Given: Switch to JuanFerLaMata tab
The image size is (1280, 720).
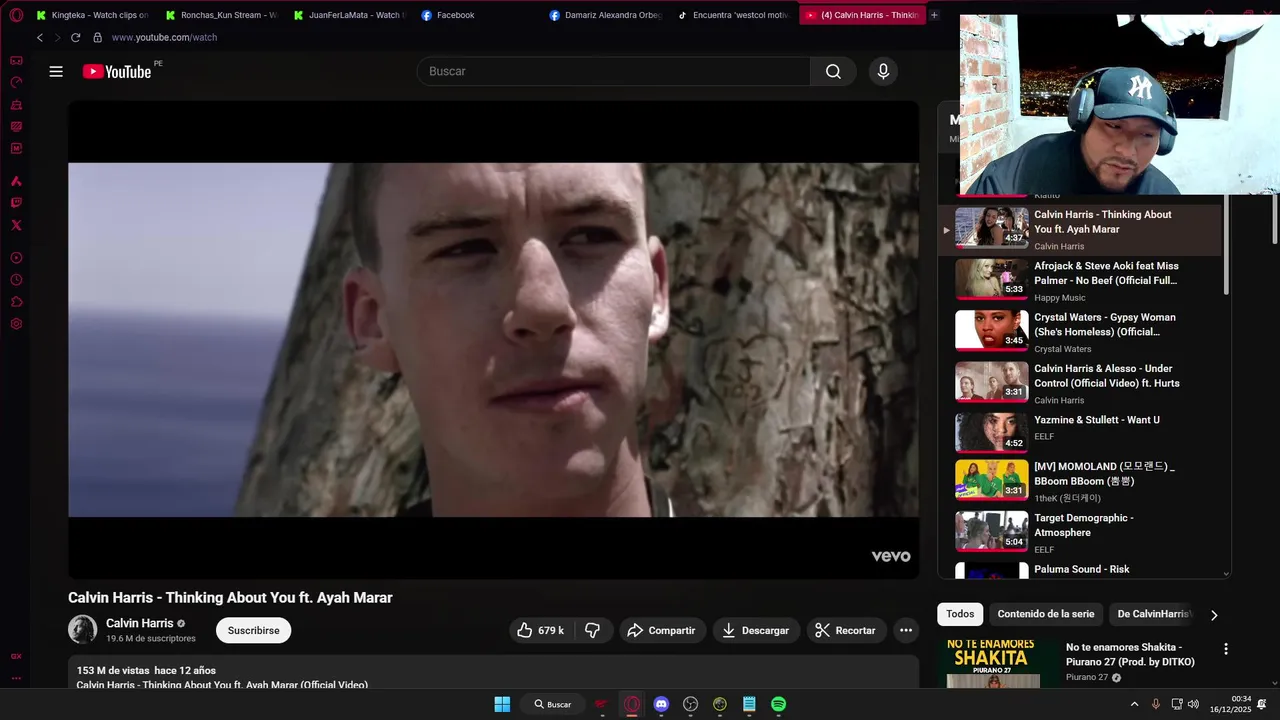Looking at the screenshot, I should tap(350, 15).
